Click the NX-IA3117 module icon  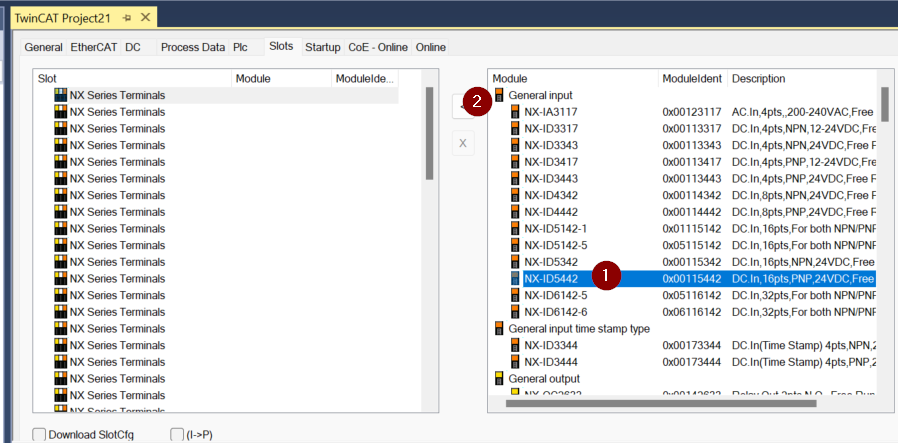point(515,112)
